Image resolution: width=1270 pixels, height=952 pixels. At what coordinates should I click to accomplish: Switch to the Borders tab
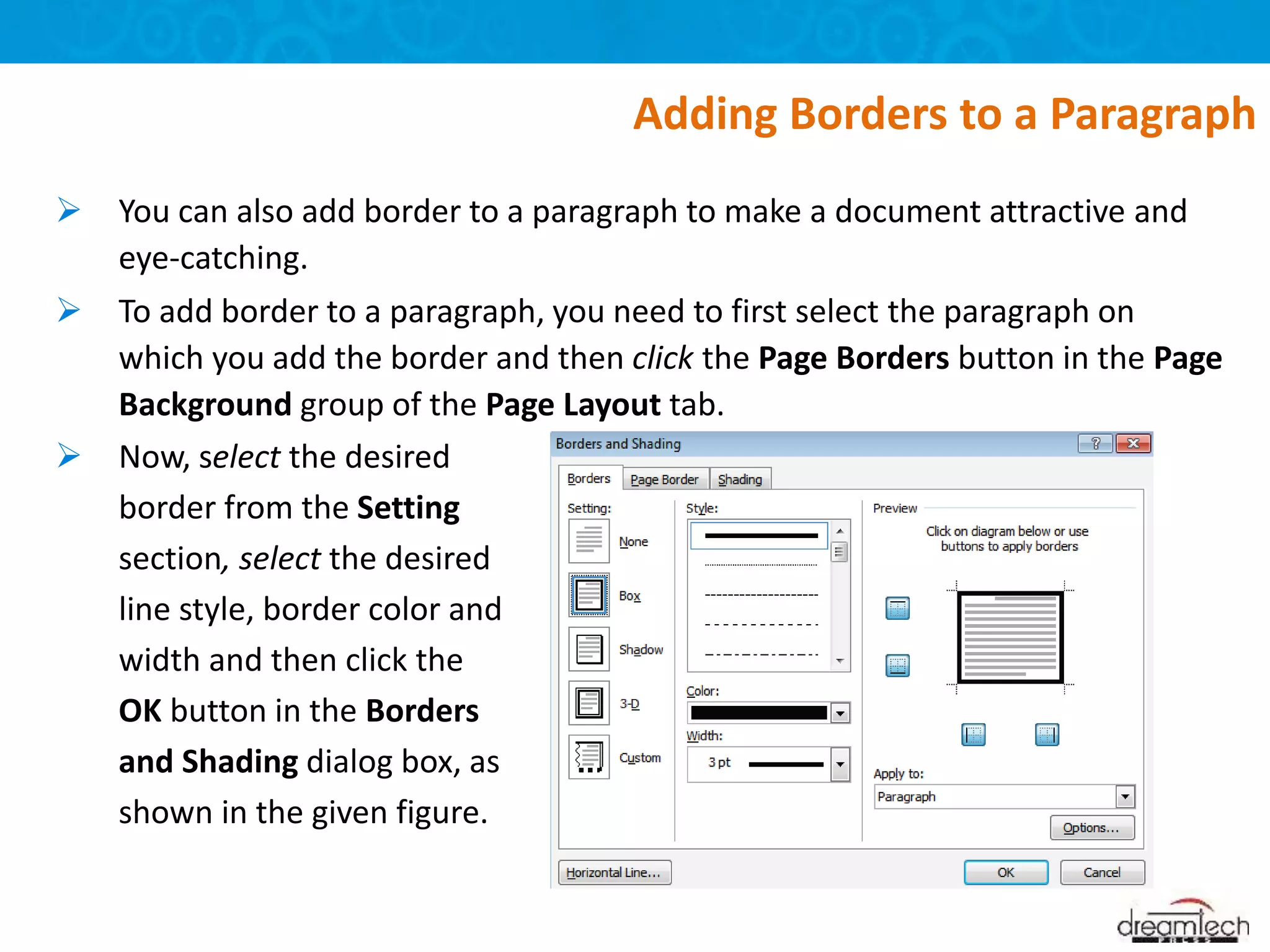coord(589,478)
